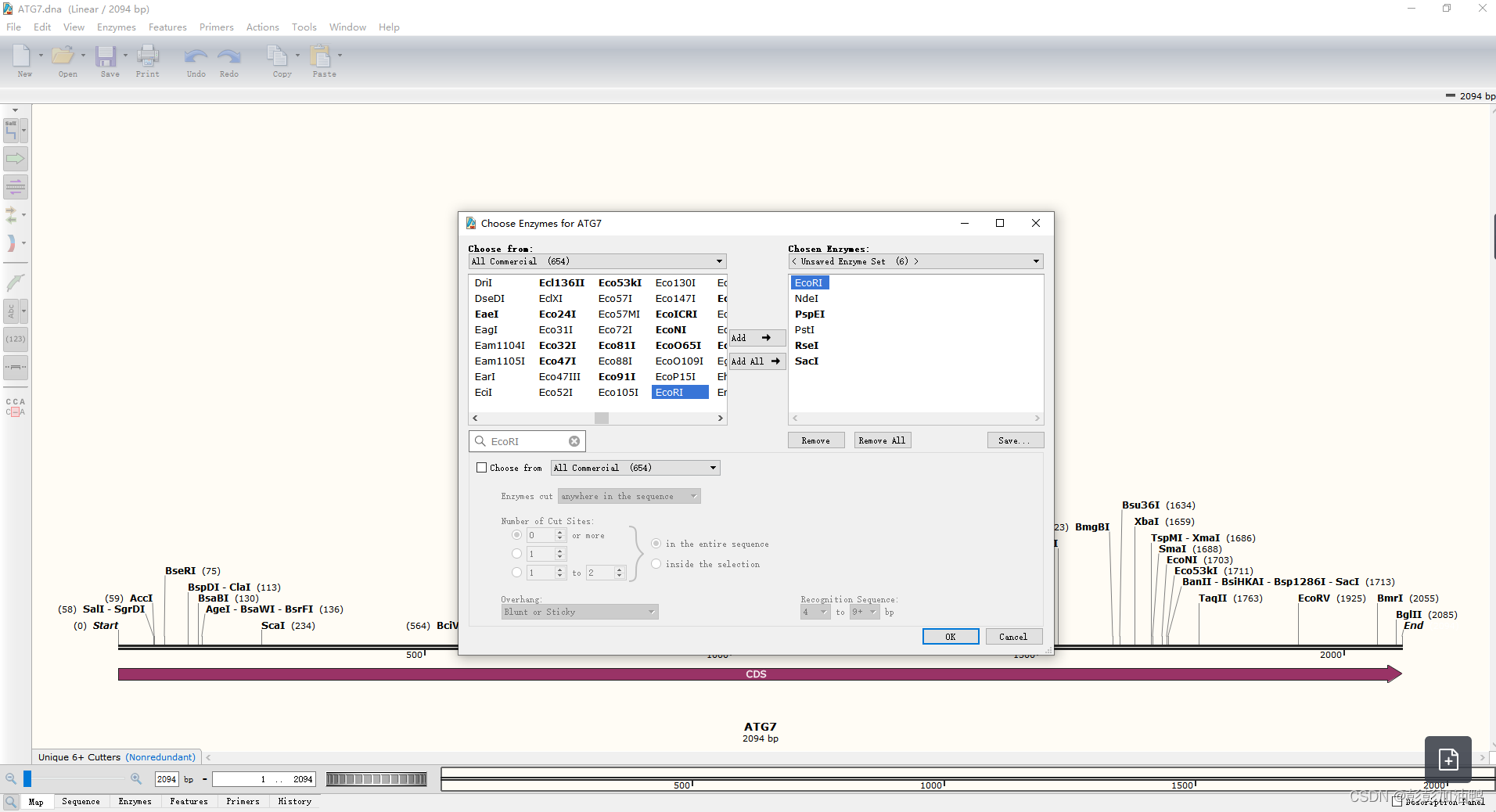
Task: Switch to the Sequence tab
Action: point(81,802)
